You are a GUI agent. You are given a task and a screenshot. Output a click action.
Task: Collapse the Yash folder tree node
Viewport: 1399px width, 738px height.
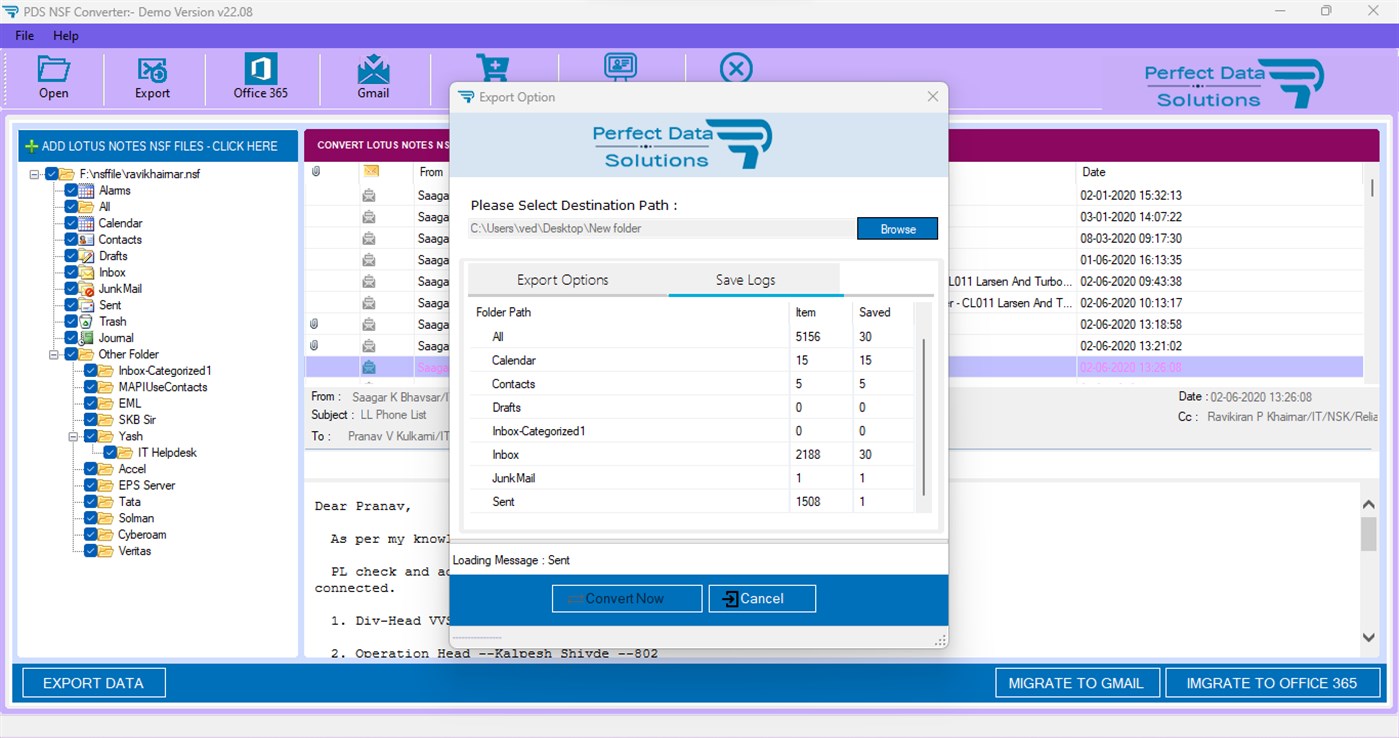[72, 436]
